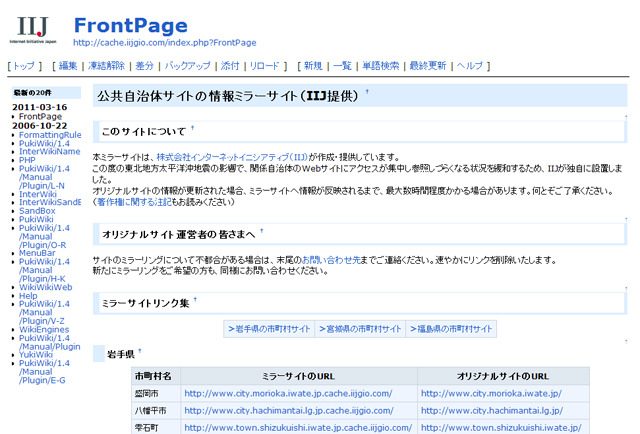Select 添付 attach option
This screenshot has width=640, height=434.
(x=230, y=66)
